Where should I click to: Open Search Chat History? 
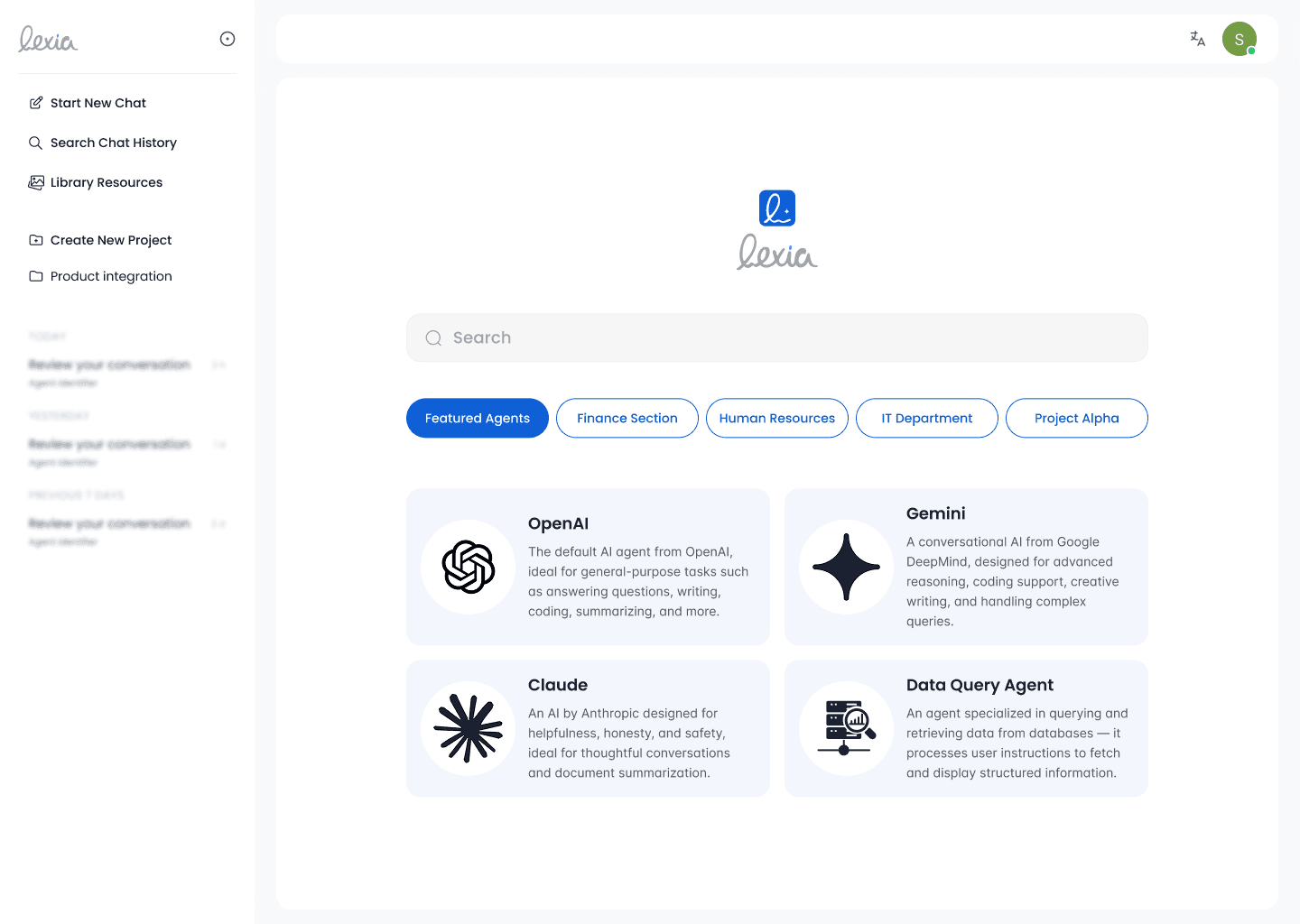pyautogui.click(x=114, y=143)
